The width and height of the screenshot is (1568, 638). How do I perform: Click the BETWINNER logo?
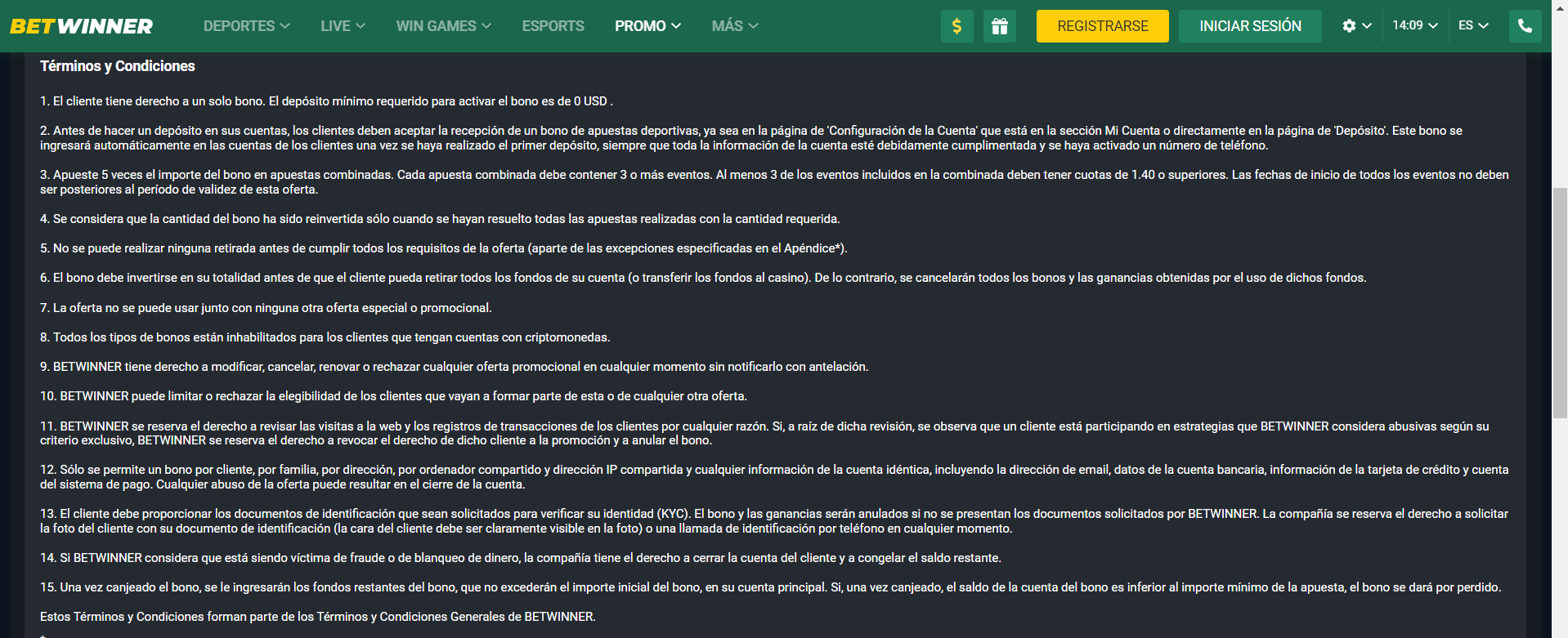point(81,26)
